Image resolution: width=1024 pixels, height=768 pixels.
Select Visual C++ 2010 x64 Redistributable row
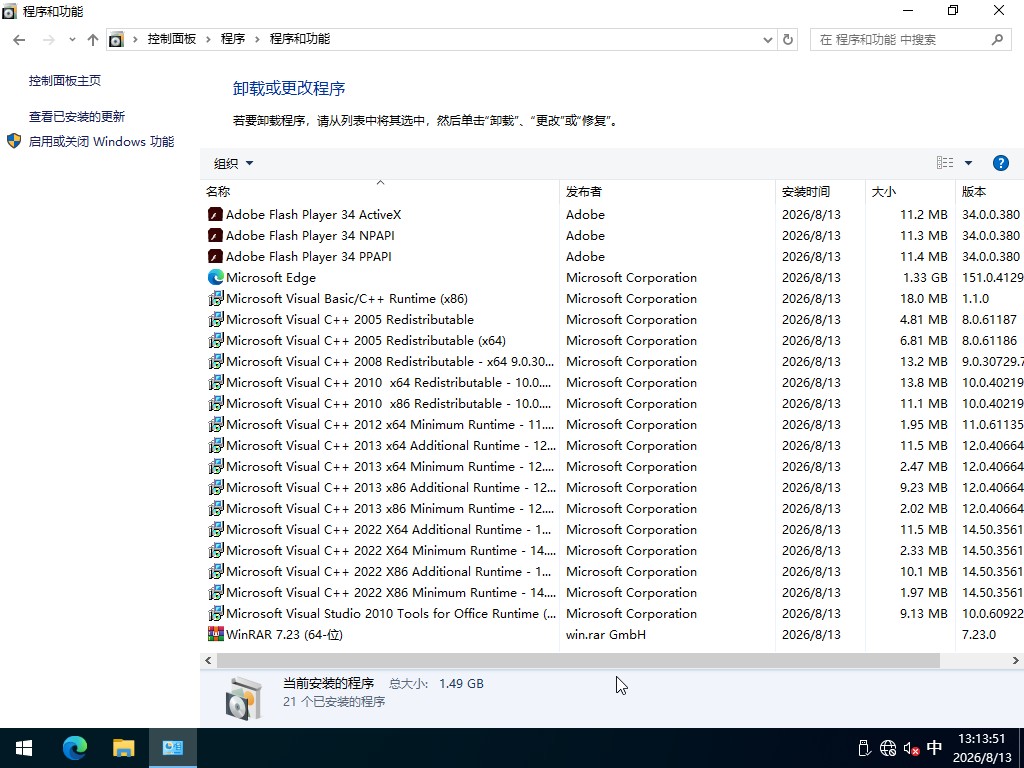click(x=612, y=382)
